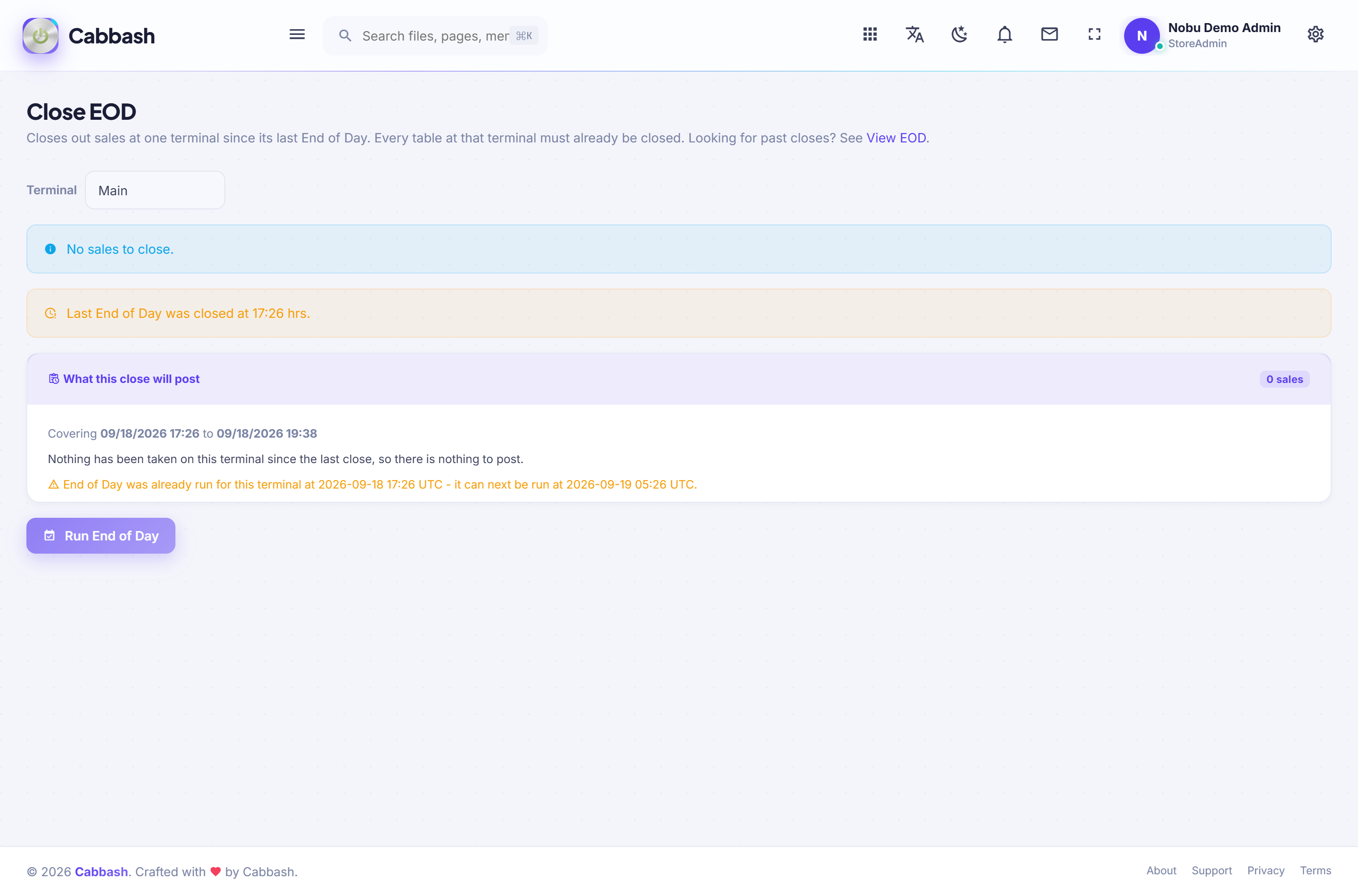Click the red heart icon in the footer
1358x896 pixels.
[215, 871]
